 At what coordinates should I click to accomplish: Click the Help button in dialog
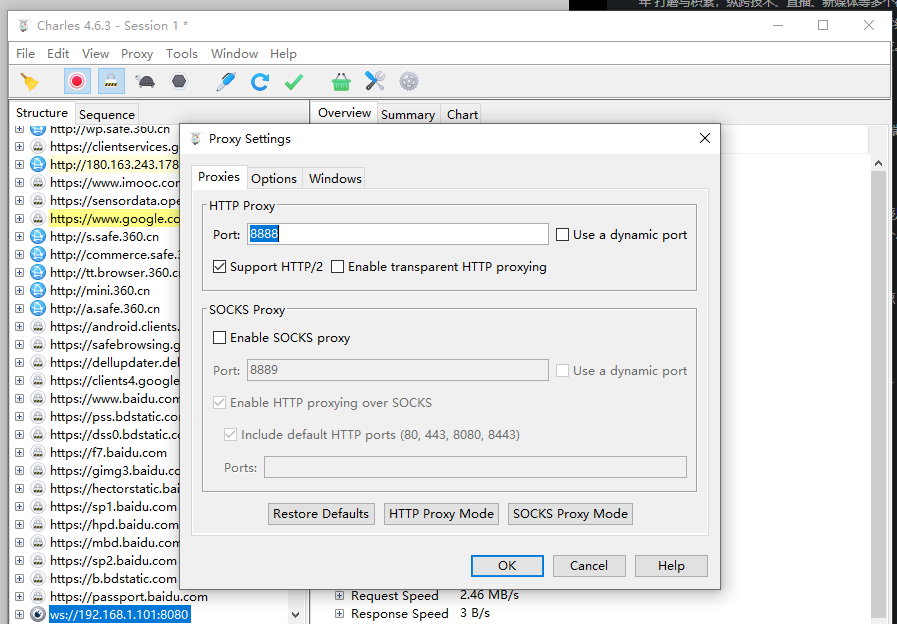671,566
